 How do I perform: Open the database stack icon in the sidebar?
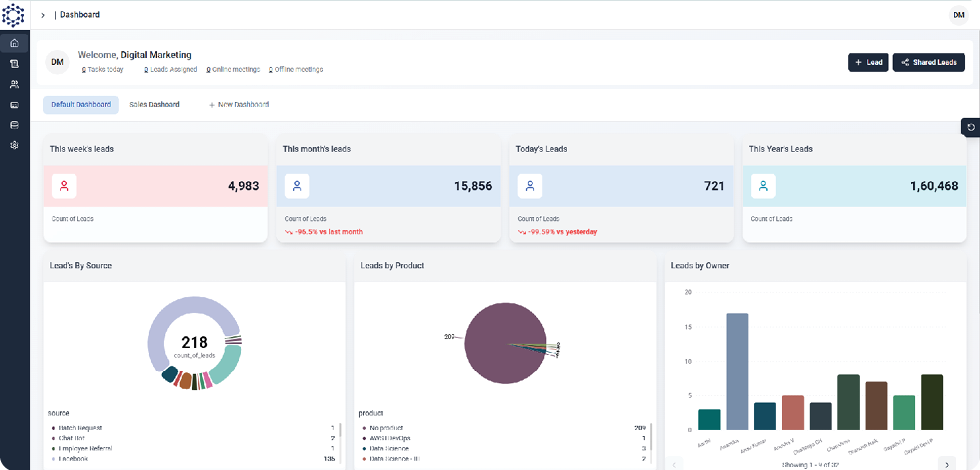pyautogui.click(x=14, y=125)
